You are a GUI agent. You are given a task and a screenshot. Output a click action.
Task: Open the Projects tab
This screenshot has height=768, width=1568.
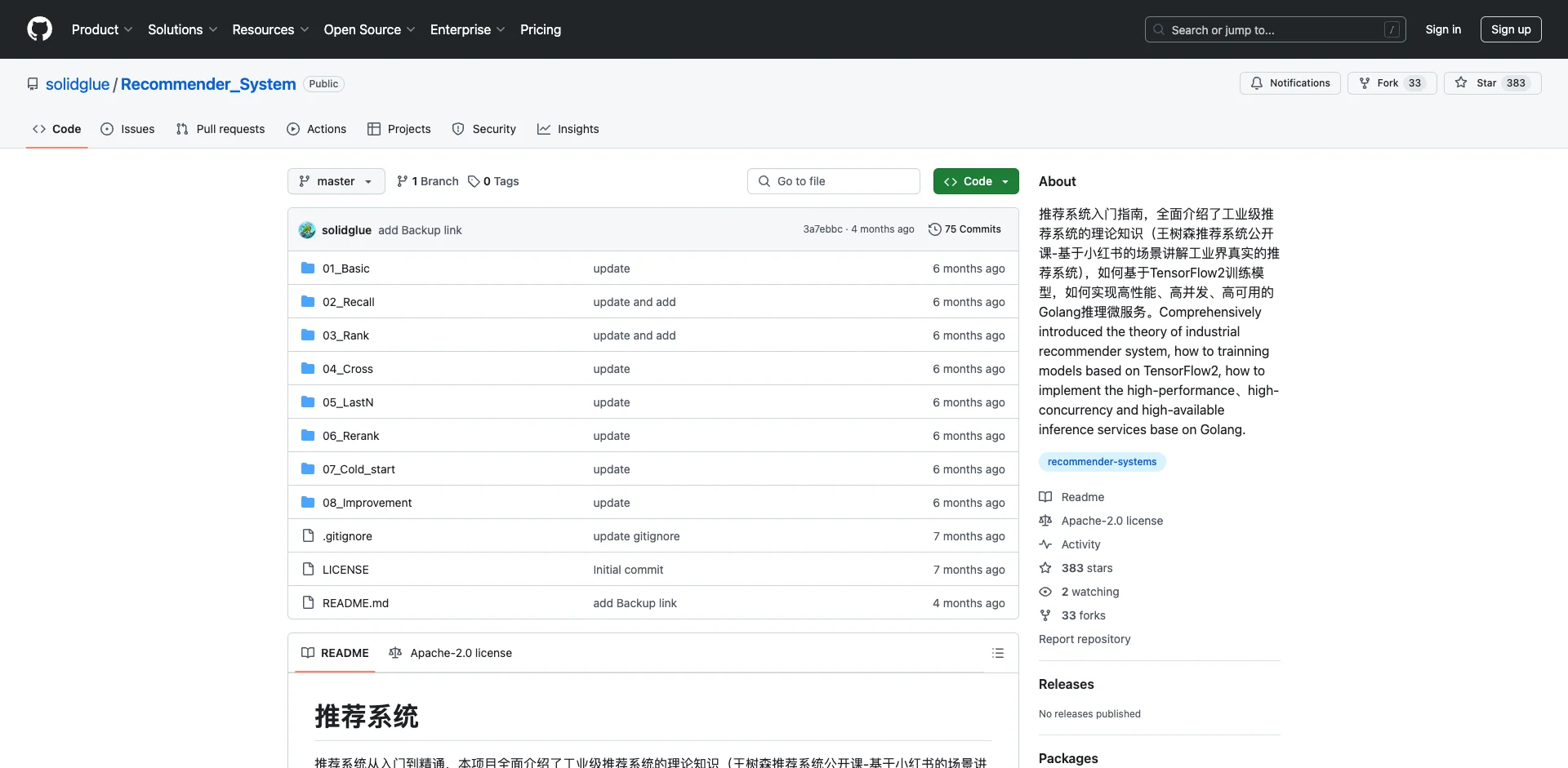(x=399, y=129)
